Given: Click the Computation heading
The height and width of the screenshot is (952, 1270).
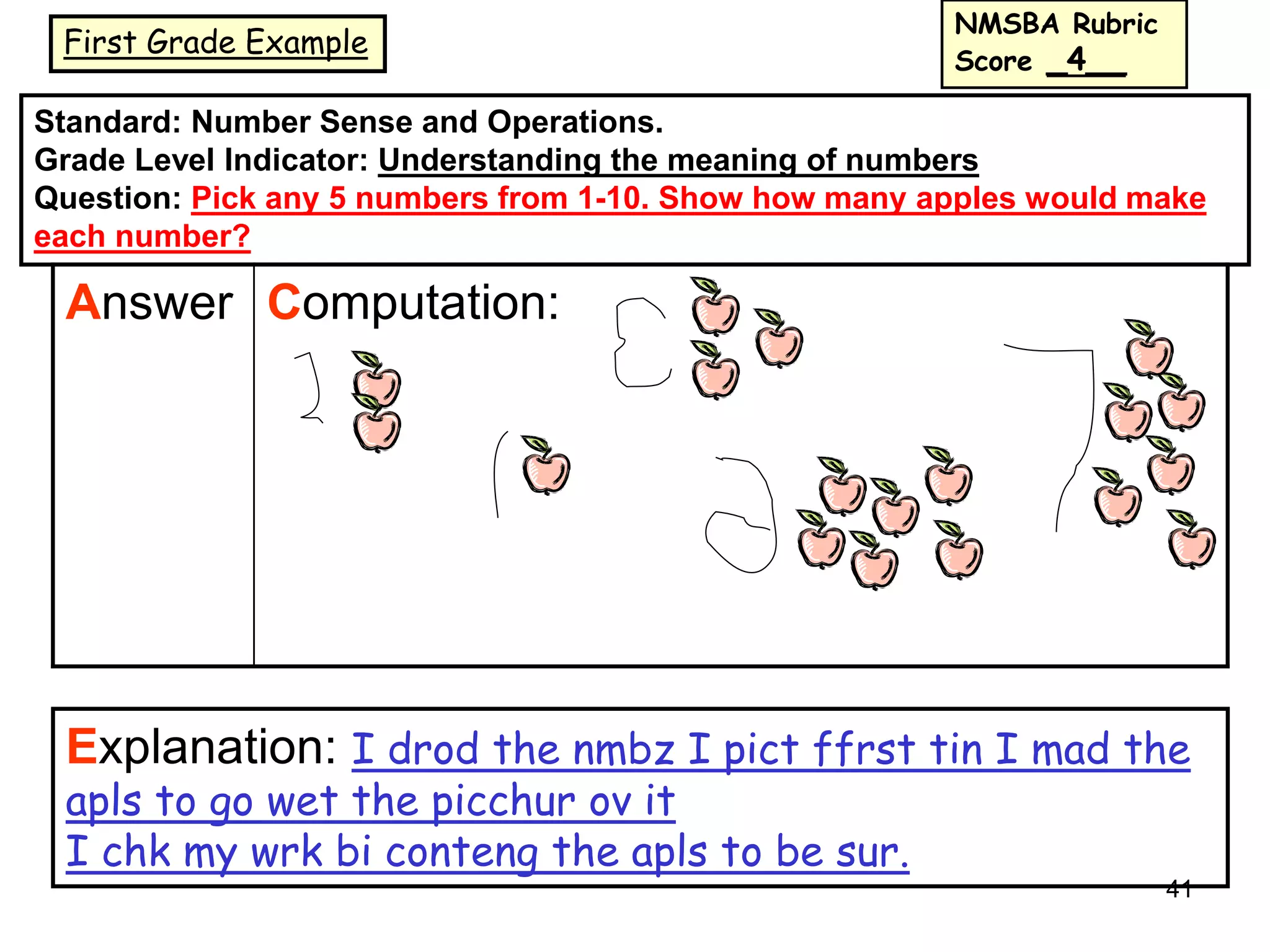Looking at the screenshot, I should tap(413, 303).
